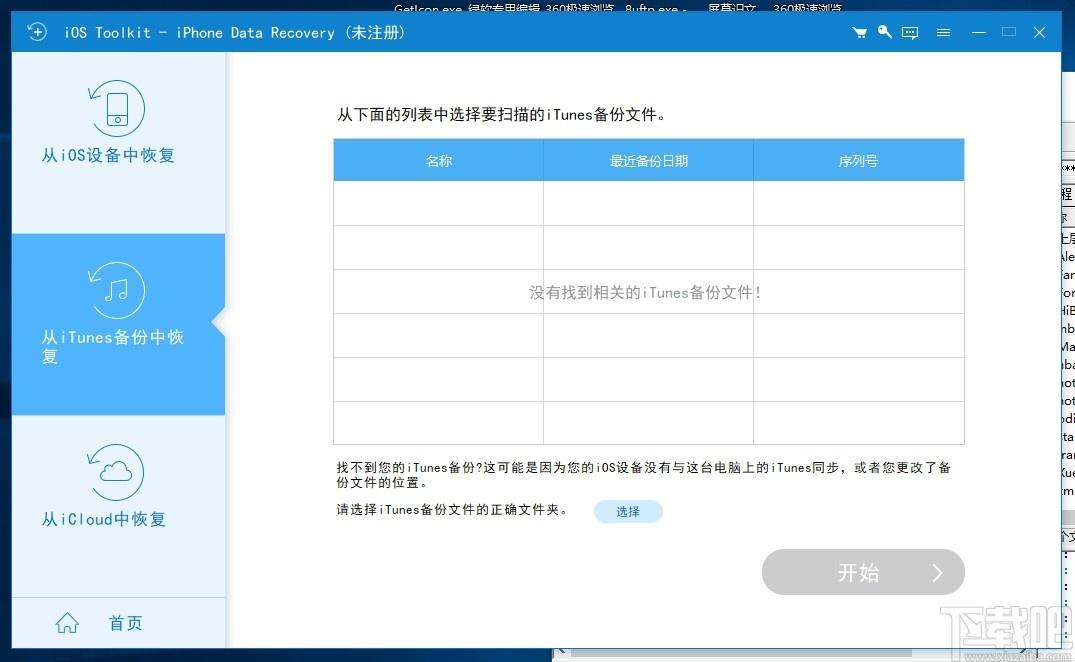Screen dimensions: 1075x662
Task: Click the cloud iCloud restore icon
Action: click(116, 471)
